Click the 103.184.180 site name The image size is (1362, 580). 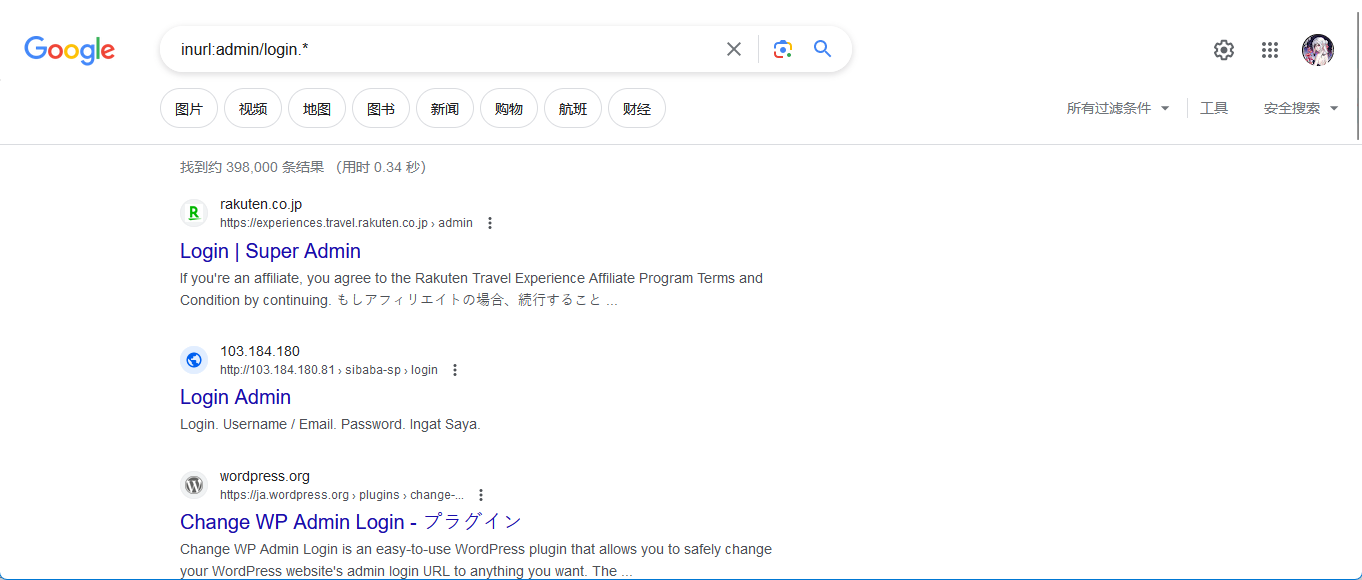260,351
